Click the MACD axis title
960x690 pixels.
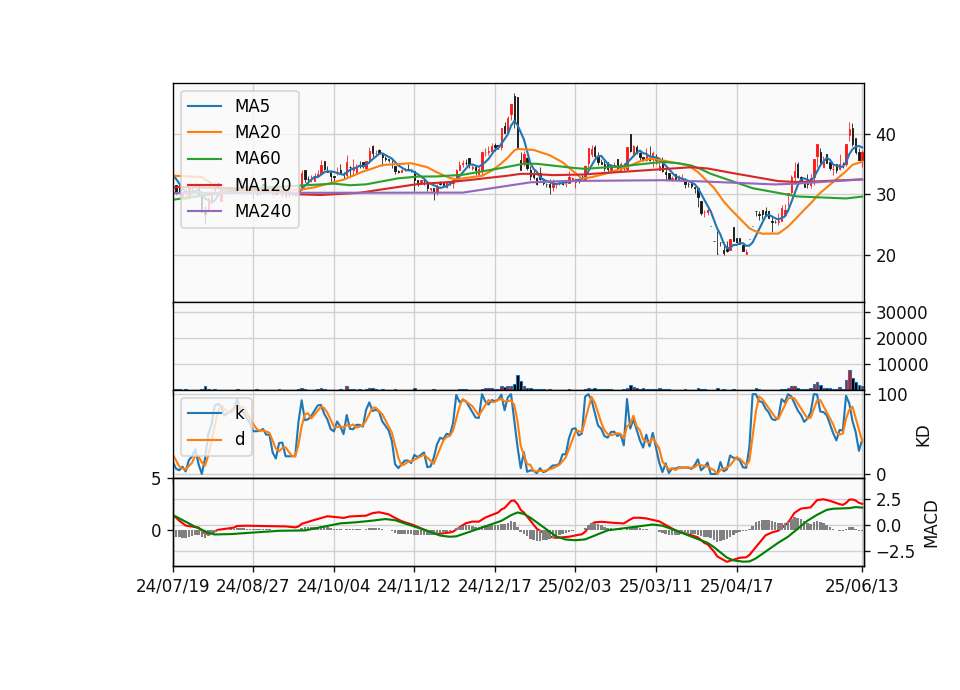tap(931, 524)
